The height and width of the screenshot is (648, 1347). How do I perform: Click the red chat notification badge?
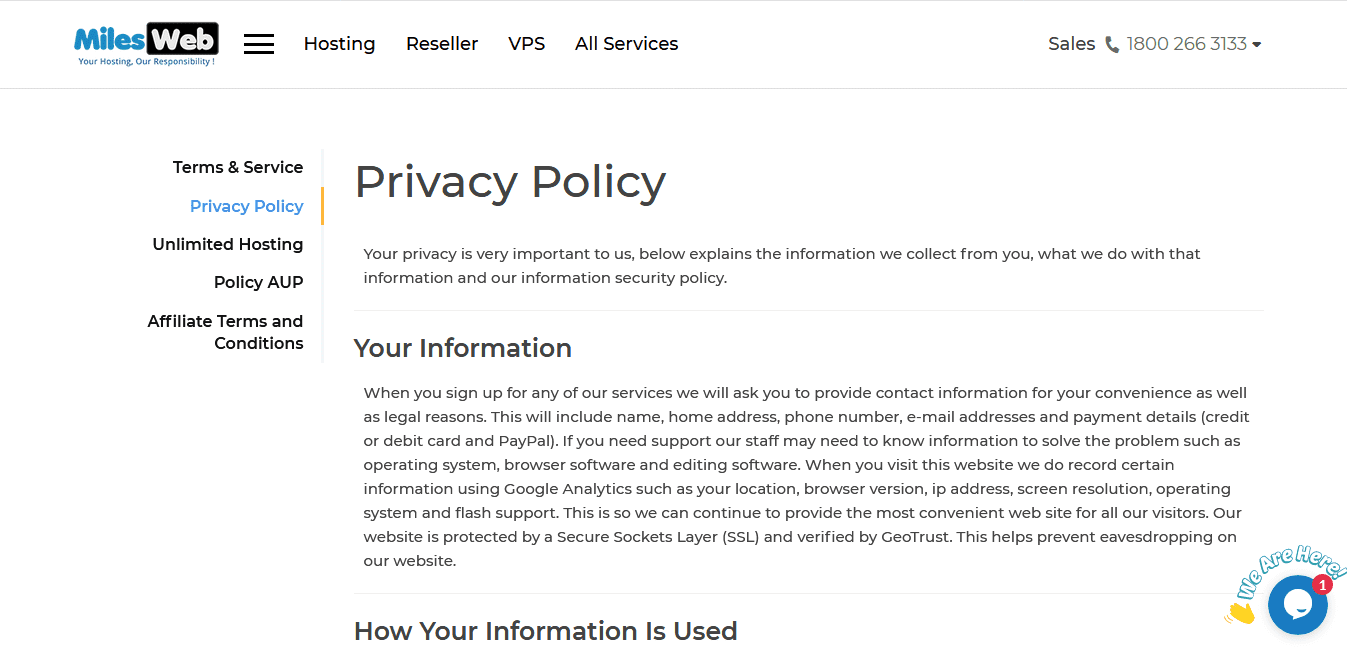(1322, 585)
